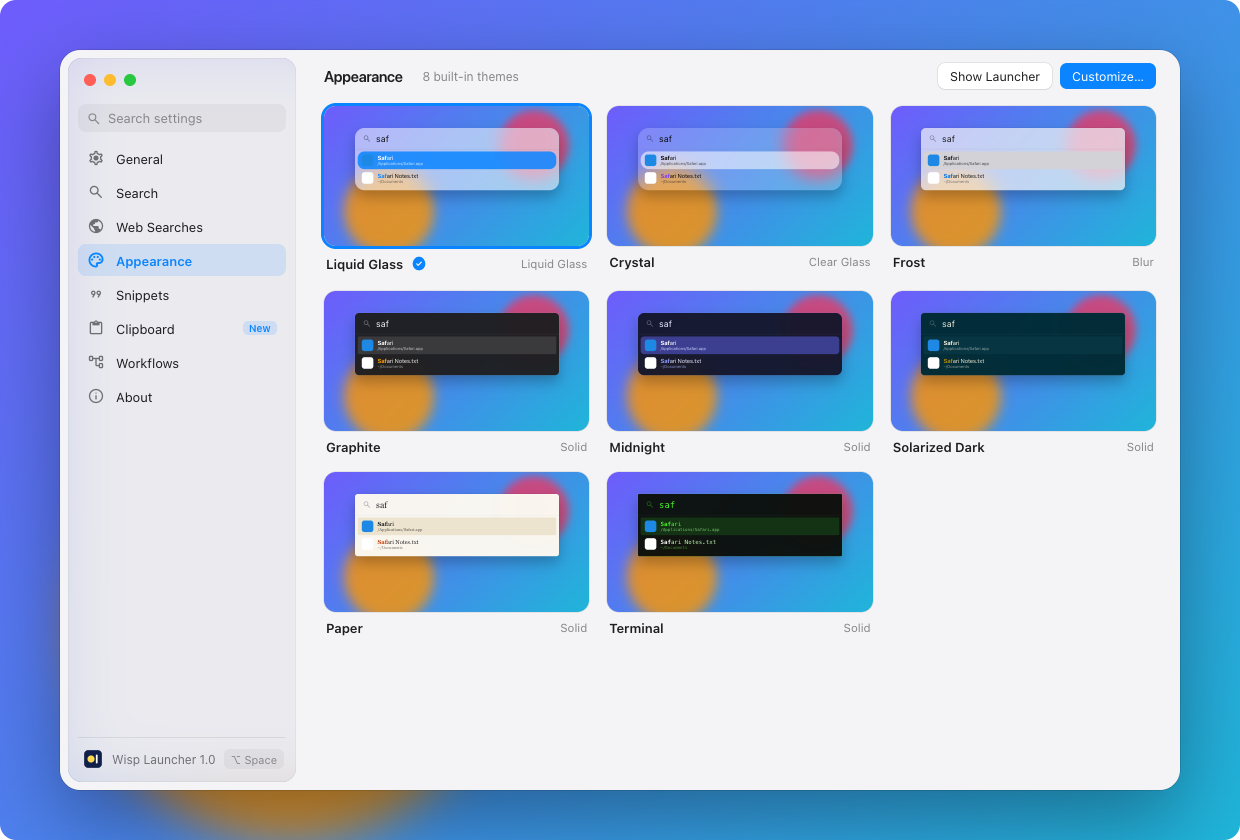The height and width of the screenshot is (840, 1240).
Task: Click the ⌥ Space hotkey badge
Action: [x=254, y=760]
